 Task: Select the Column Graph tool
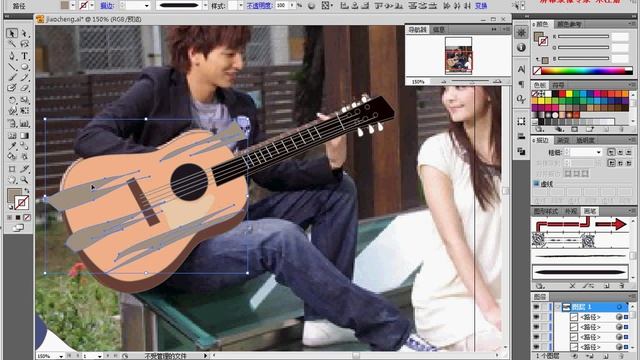24,123
